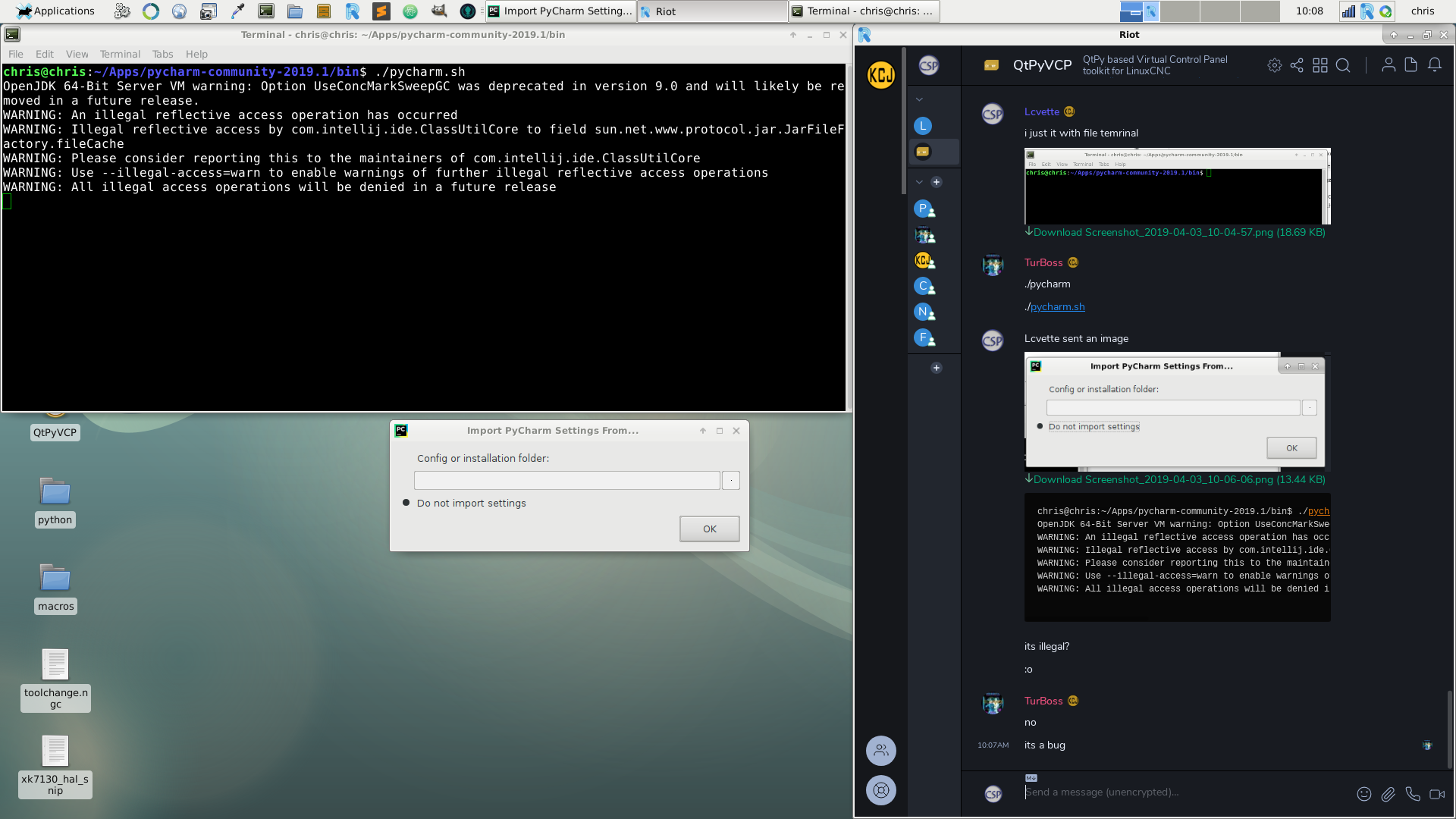
Task: Click the terminal launcher icon in top panel
Action: click(266, 11)
